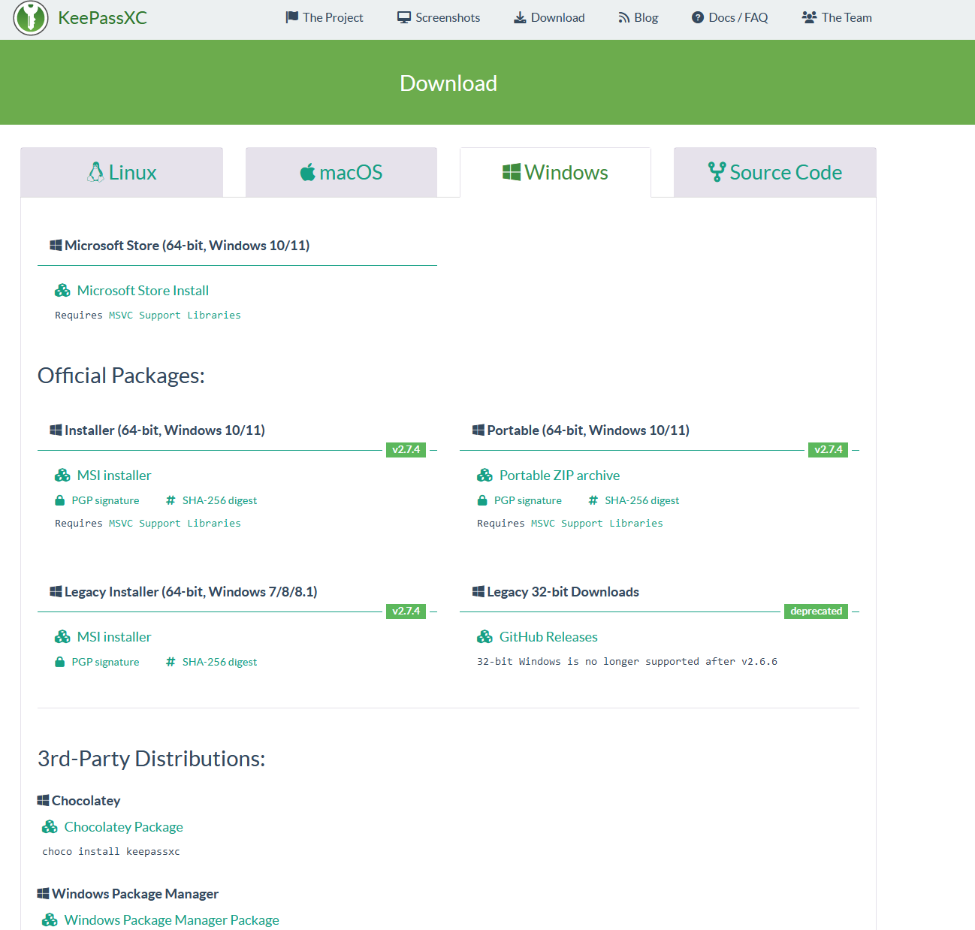
Task: Click the hash icon beside Installer SHA-256 digest
Action: (x=171, y=501)
